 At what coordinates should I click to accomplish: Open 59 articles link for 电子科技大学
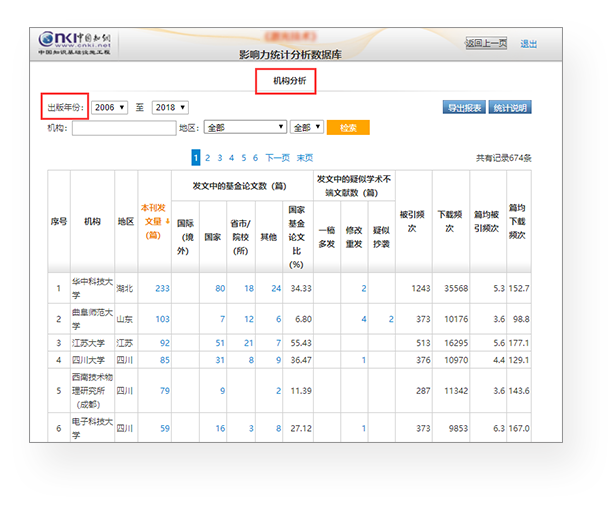[x=165, y=429]
